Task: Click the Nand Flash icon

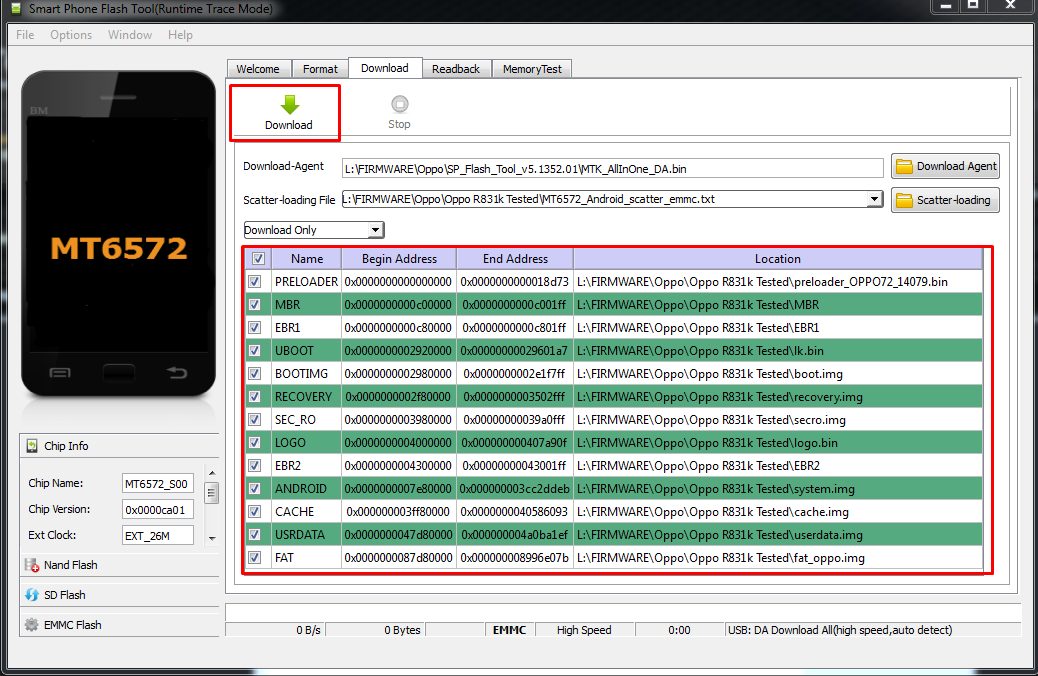Action: pos(32,565)
